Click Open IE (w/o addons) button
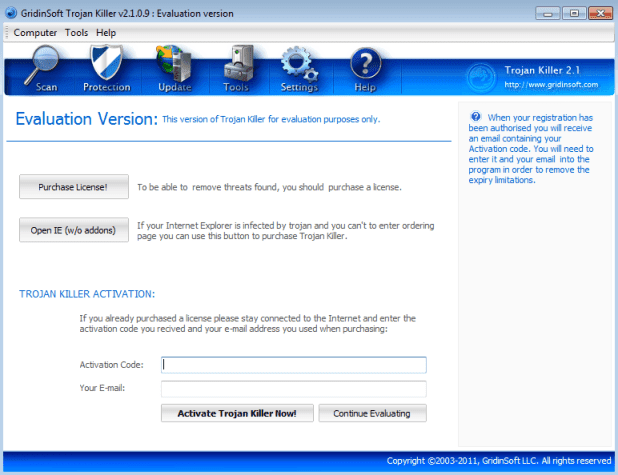 click(74, 230)
